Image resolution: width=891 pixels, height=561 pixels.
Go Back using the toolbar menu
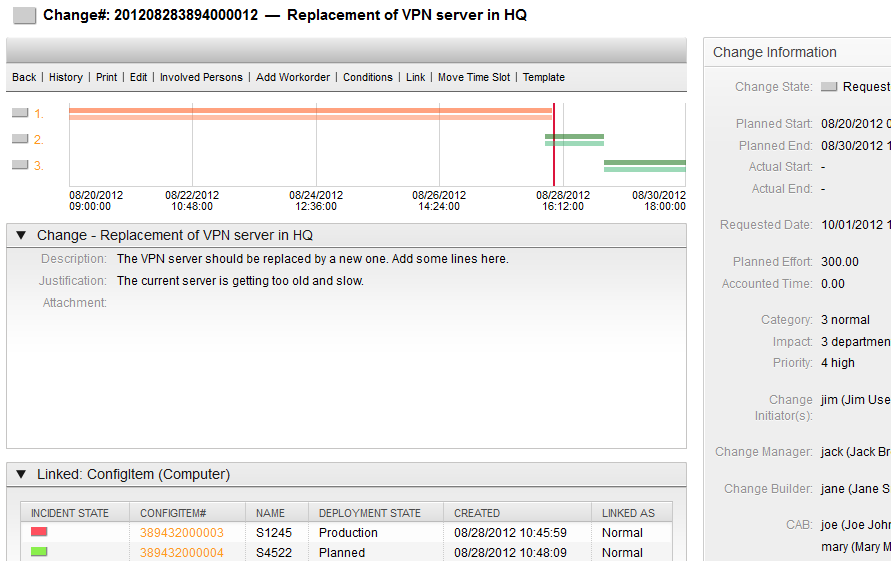24,78
